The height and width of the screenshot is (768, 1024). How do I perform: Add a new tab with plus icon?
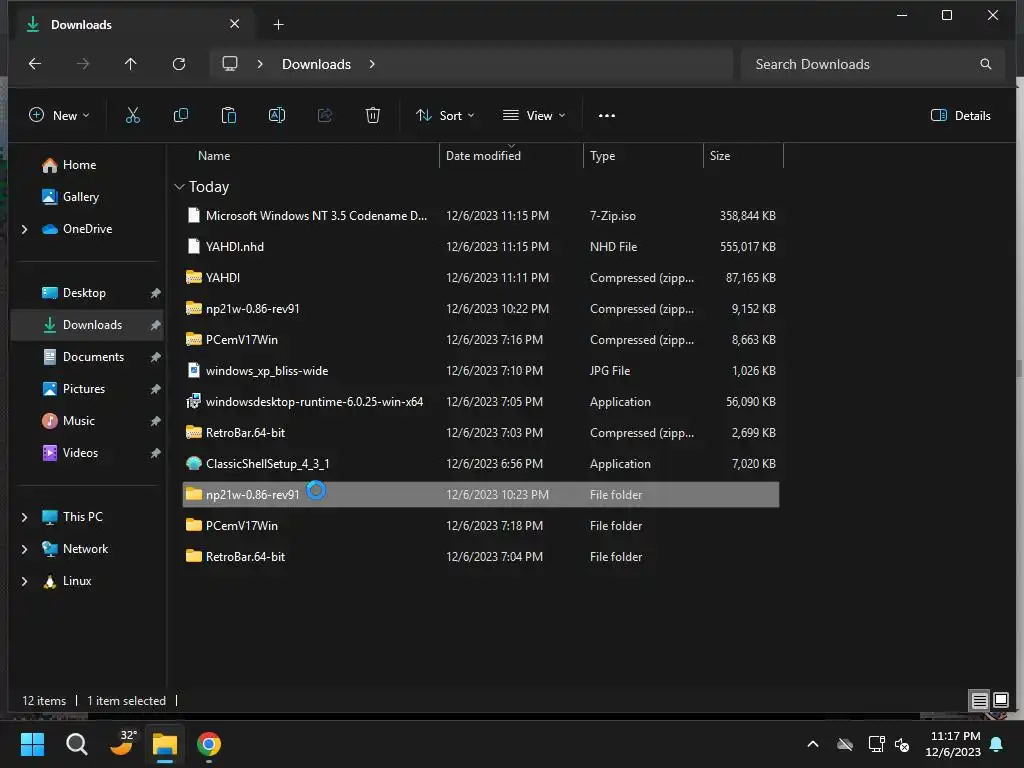[278, 24]
